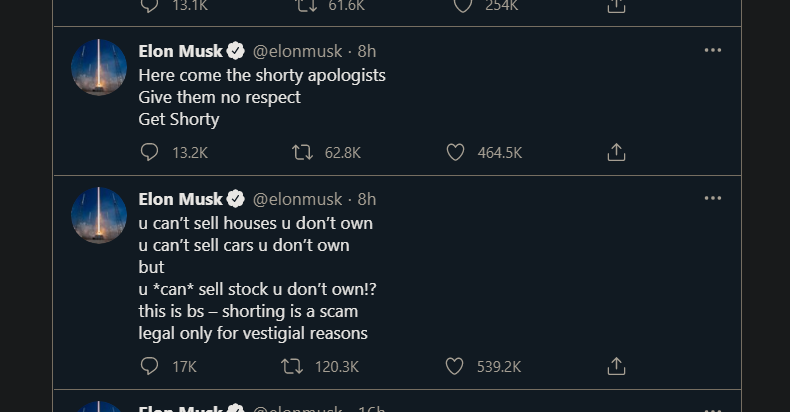Open the "Here come the shorty apologists" tweet text
The image size is (790, 412).
261,75
